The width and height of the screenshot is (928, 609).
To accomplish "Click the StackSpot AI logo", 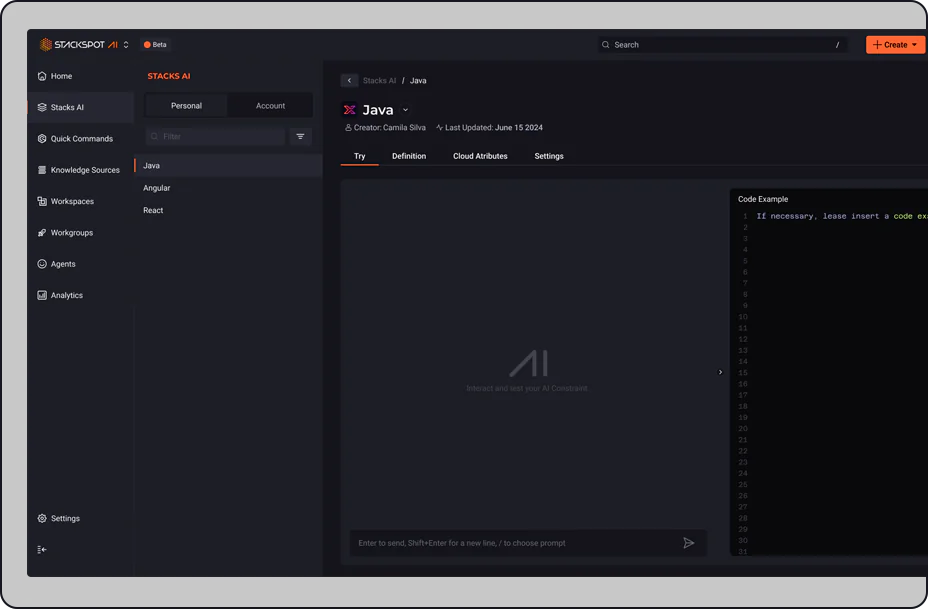I will tap(79, 45).
